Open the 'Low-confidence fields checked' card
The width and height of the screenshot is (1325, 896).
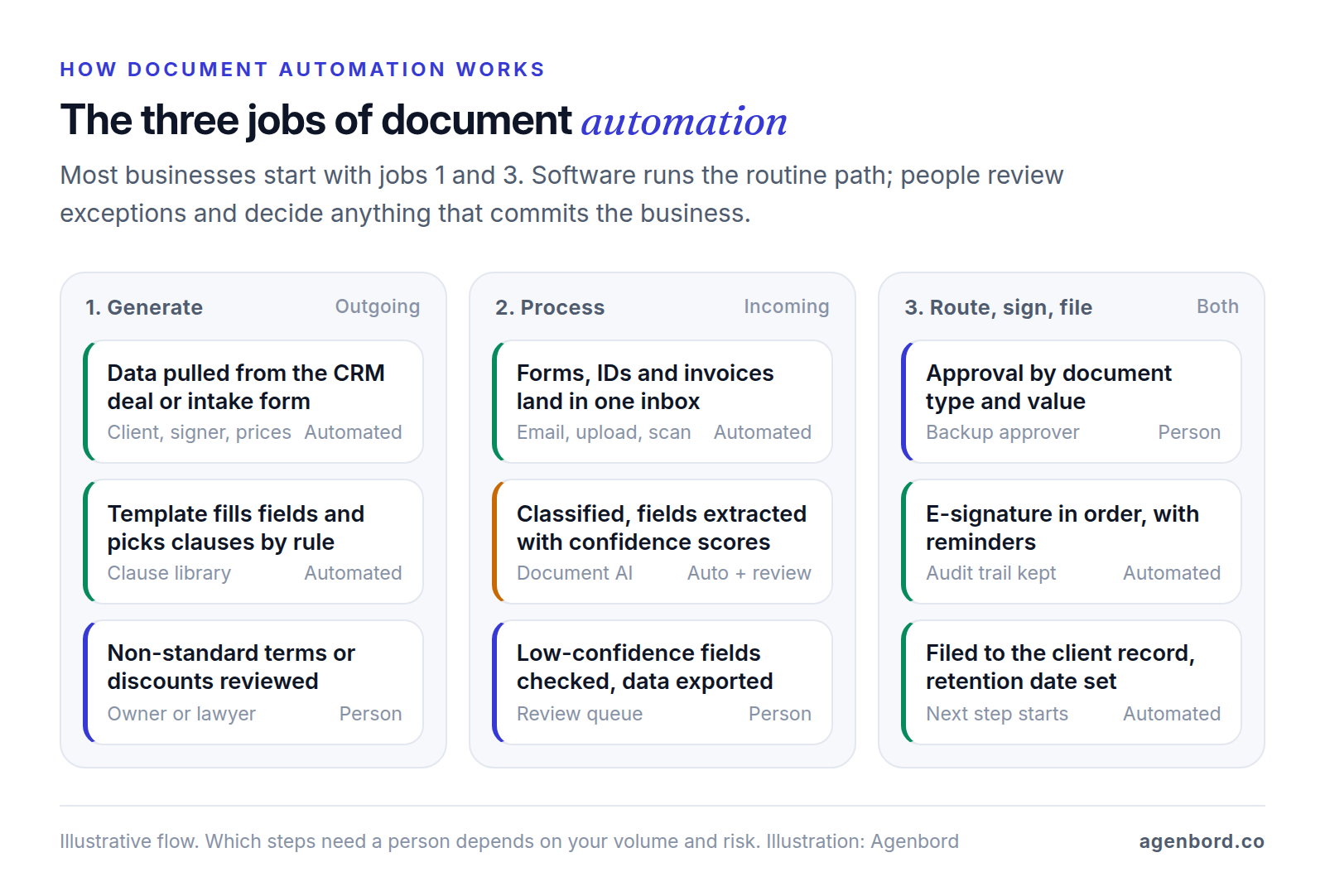[662, 682]
